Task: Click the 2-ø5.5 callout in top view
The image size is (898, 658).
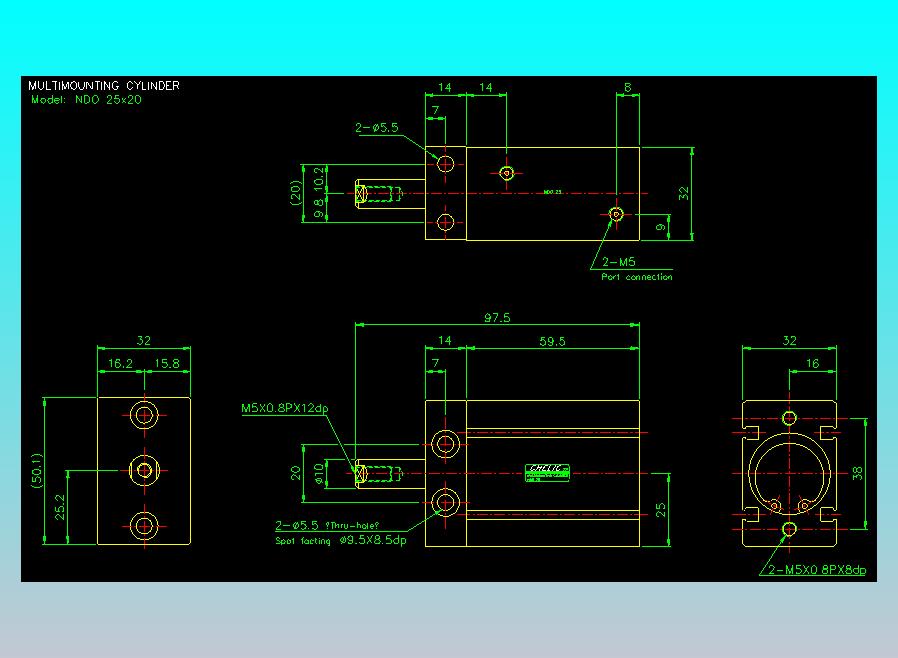Action: click(x=376, y=128)
